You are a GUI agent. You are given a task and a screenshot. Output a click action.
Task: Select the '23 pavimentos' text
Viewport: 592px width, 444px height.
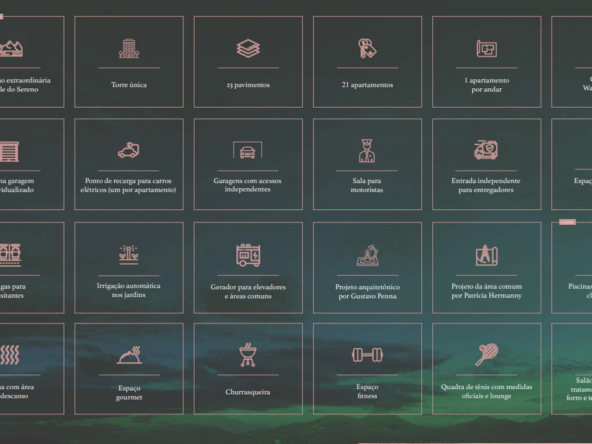coord(248,85)
